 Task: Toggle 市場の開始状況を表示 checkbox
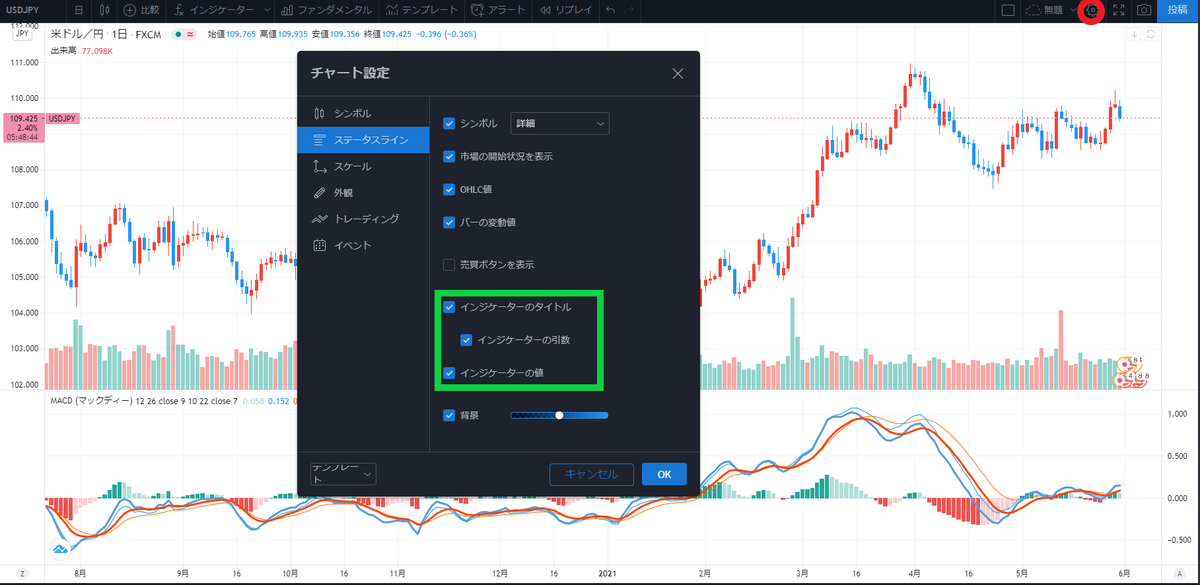click(449, 157)
